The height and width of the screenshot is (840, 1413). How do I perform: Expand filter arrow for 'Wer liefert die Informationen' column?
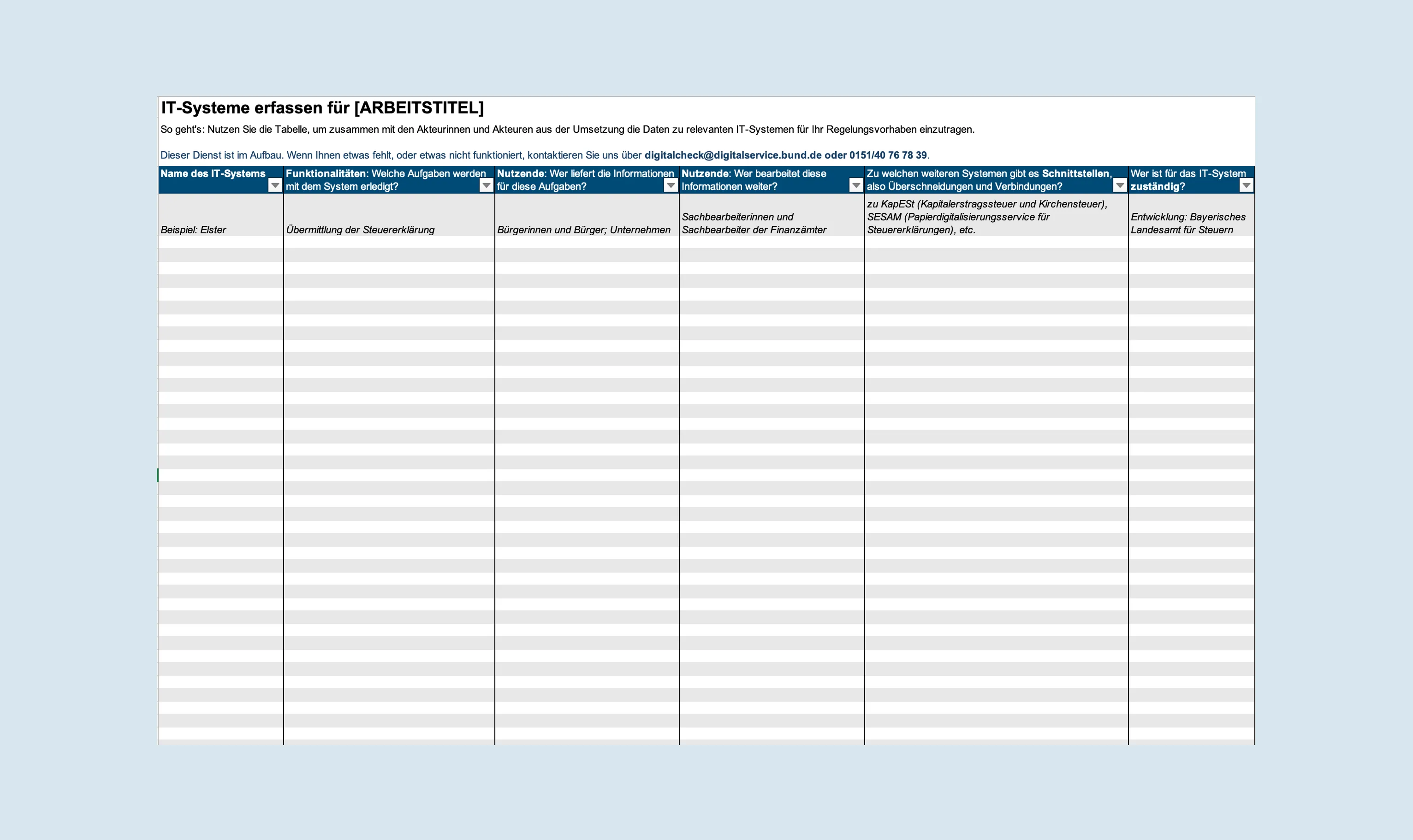[x=671, y=186]
